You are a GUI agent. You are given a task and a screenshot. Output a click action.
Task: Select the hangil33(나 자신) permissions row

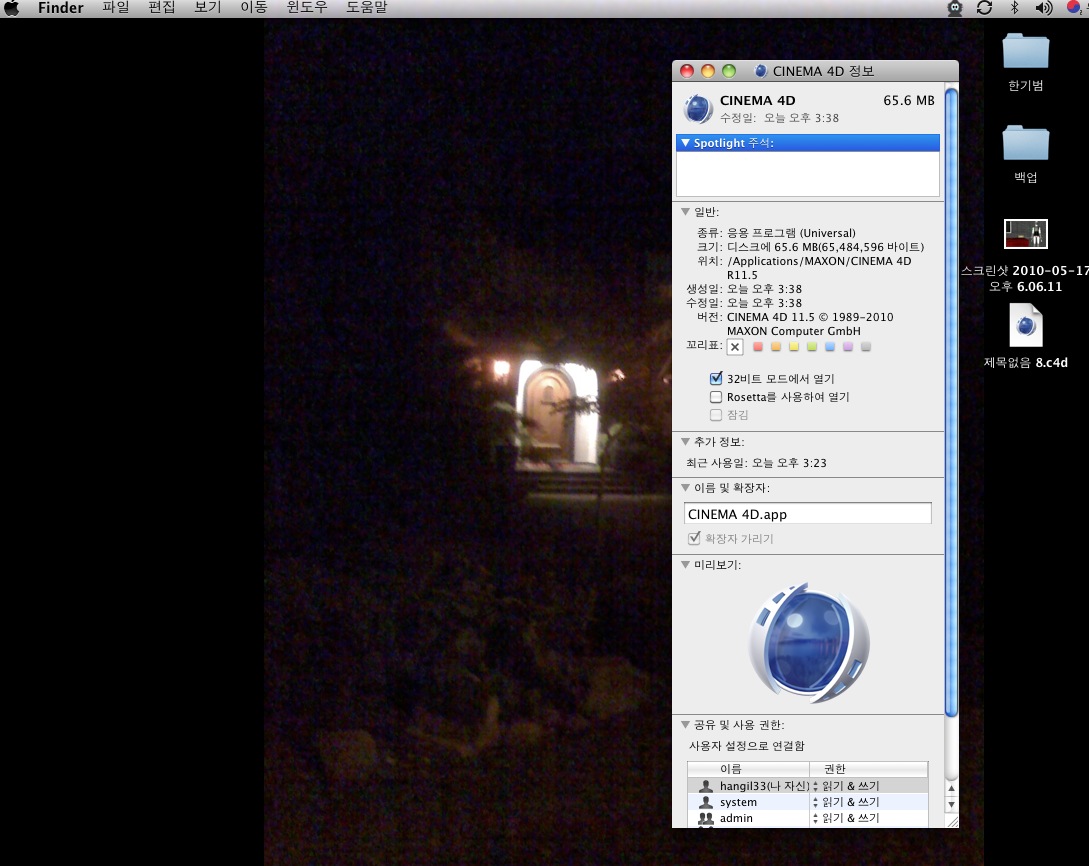808,786
